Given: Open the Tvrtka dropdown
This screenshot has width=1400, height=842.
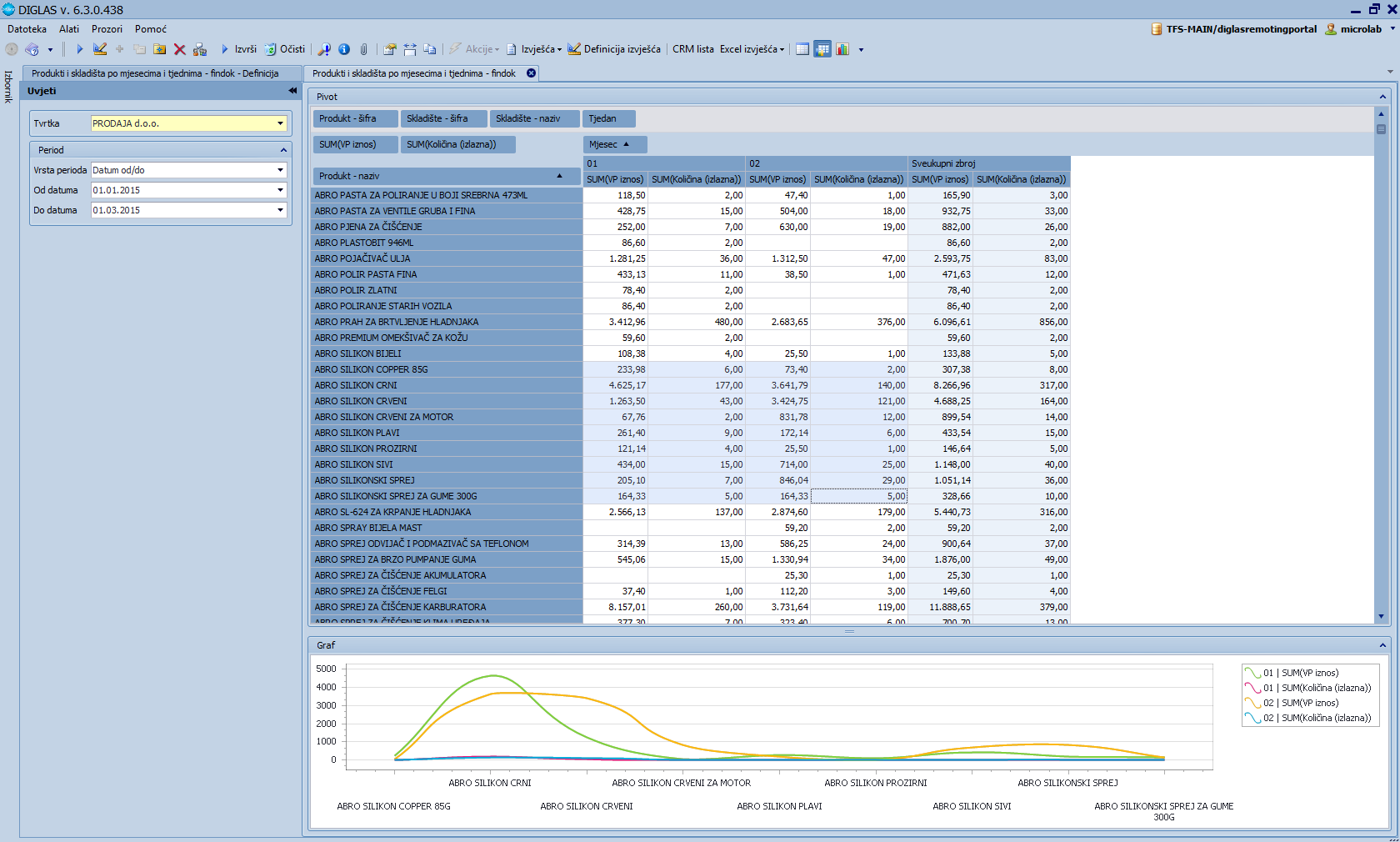Looking at the screenshot, I should [x=280, y=123].
